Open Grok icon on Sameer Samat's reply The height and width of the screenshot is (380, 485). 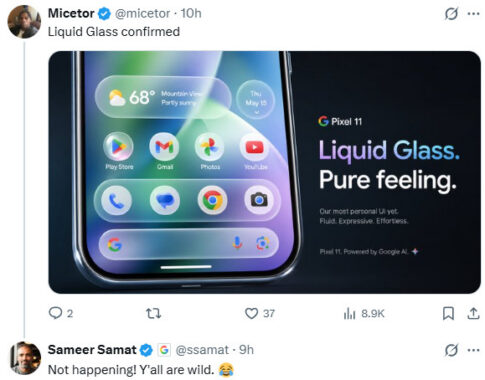(451, 350)
